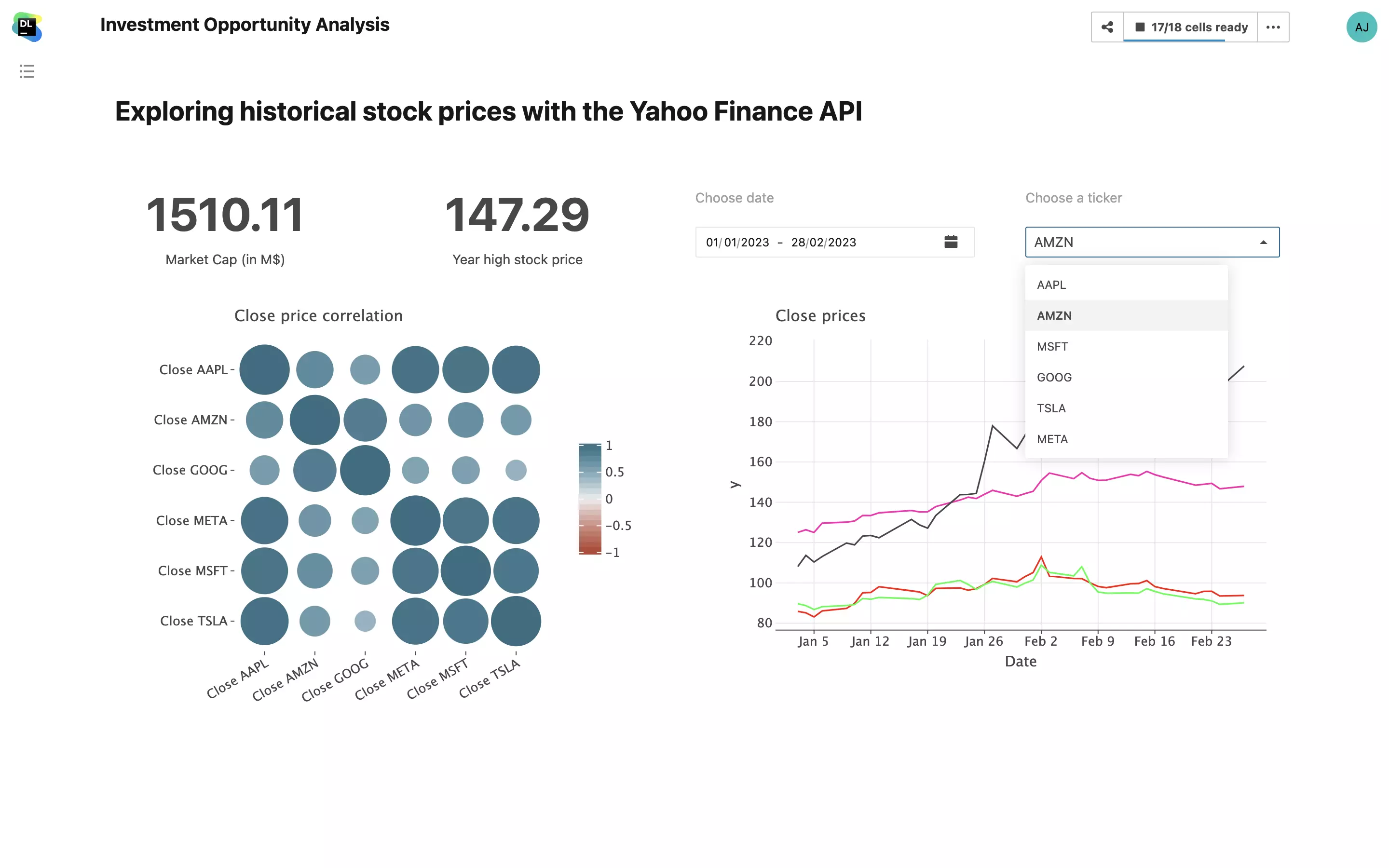Click the highlighted AMZN option
This screenshot has width=1389, height=868.
(1054, 316)
